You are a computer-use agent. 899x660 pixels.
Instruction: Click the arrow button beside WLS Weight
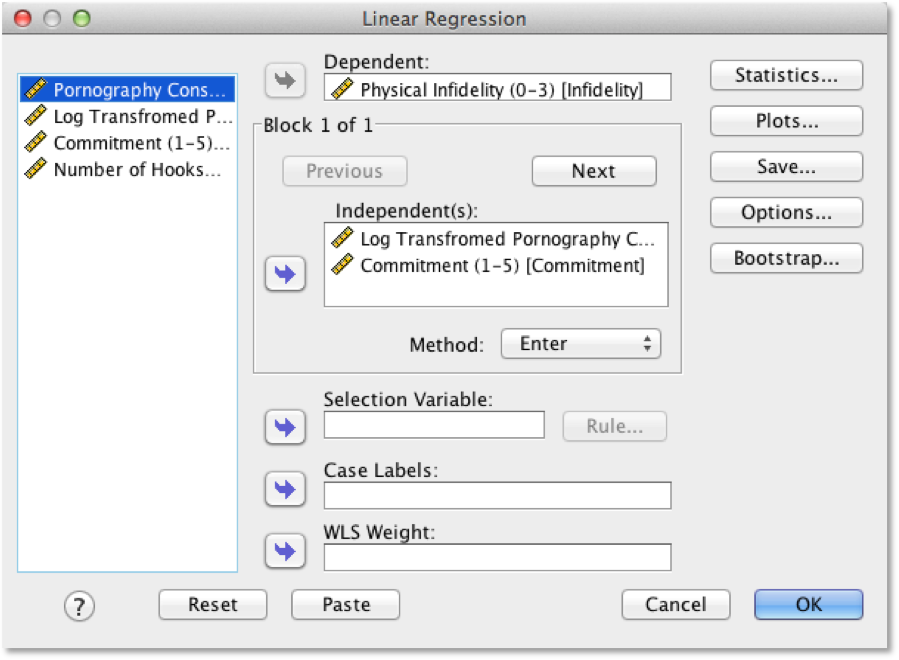point(285,551)
